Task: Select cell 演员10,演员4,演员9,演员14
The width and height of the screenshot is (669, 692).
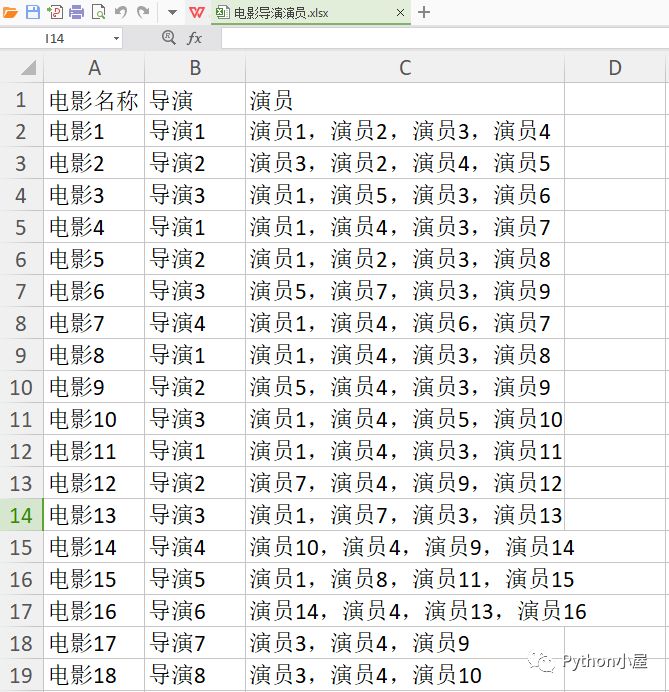Action: click(x=405, y=547)
